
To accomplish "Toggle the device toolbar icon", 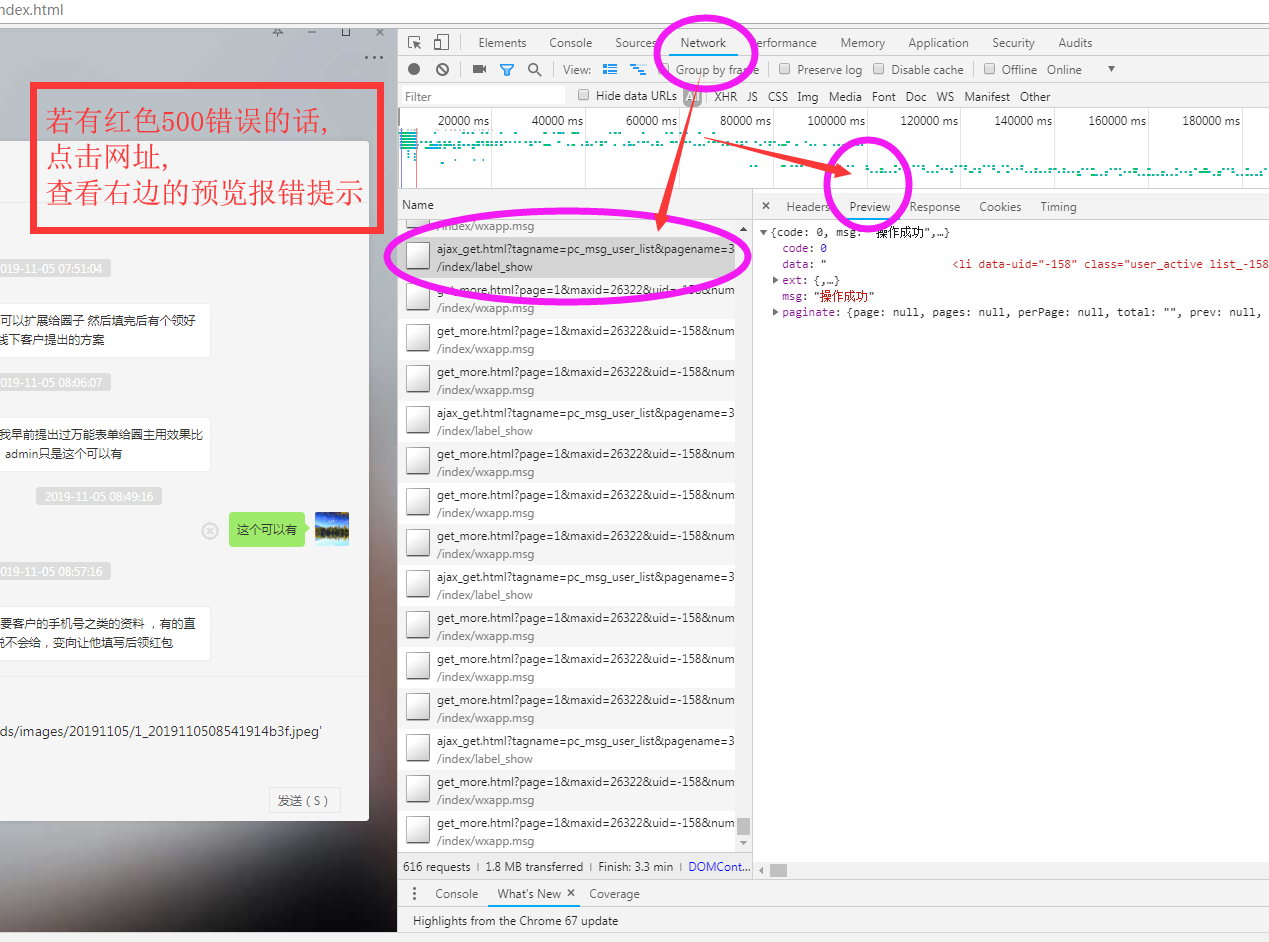I will (x=441, y=43).
